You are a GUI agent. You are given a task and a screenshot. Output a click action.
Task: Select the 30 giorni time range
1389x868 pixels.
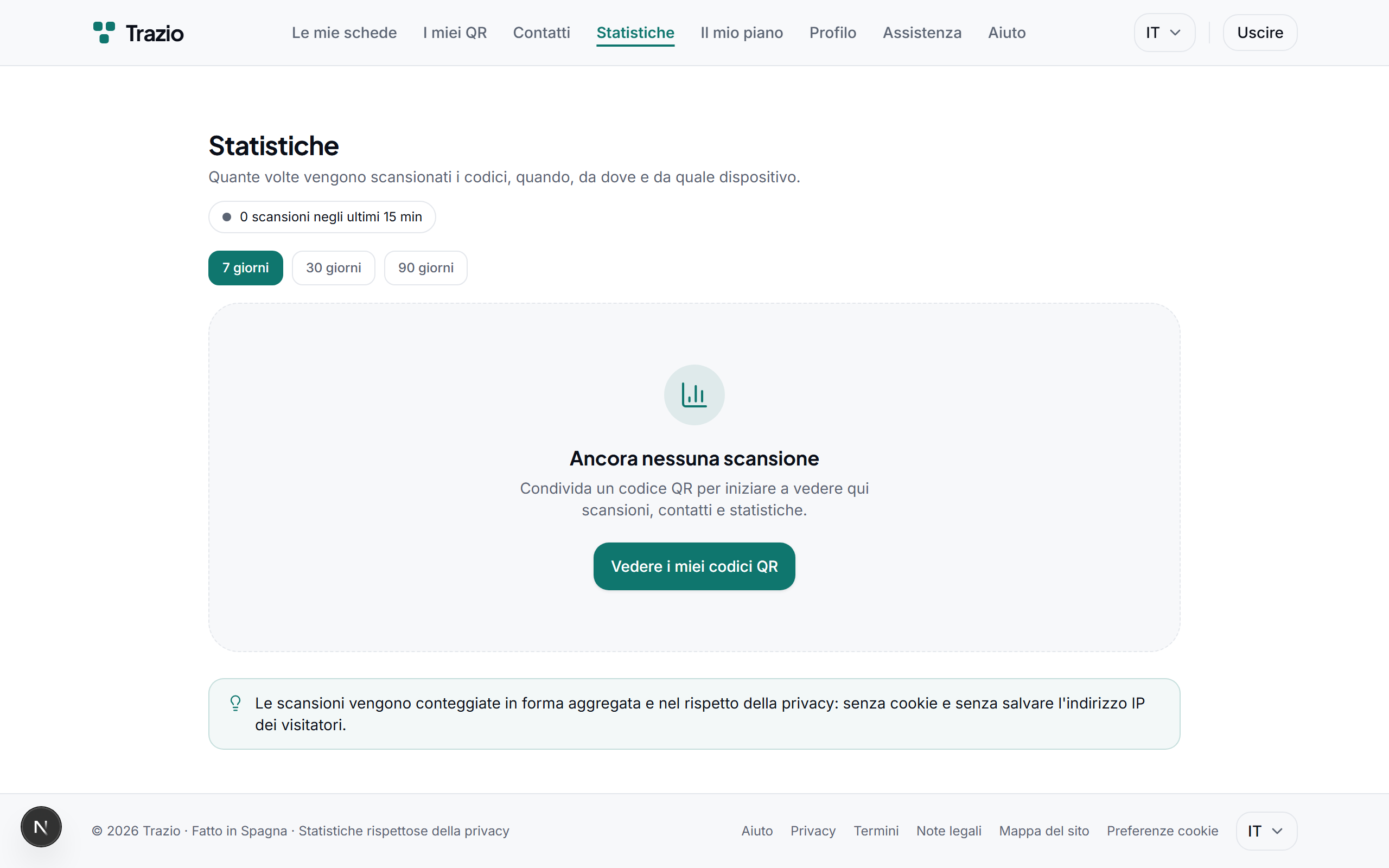[334, 268]
